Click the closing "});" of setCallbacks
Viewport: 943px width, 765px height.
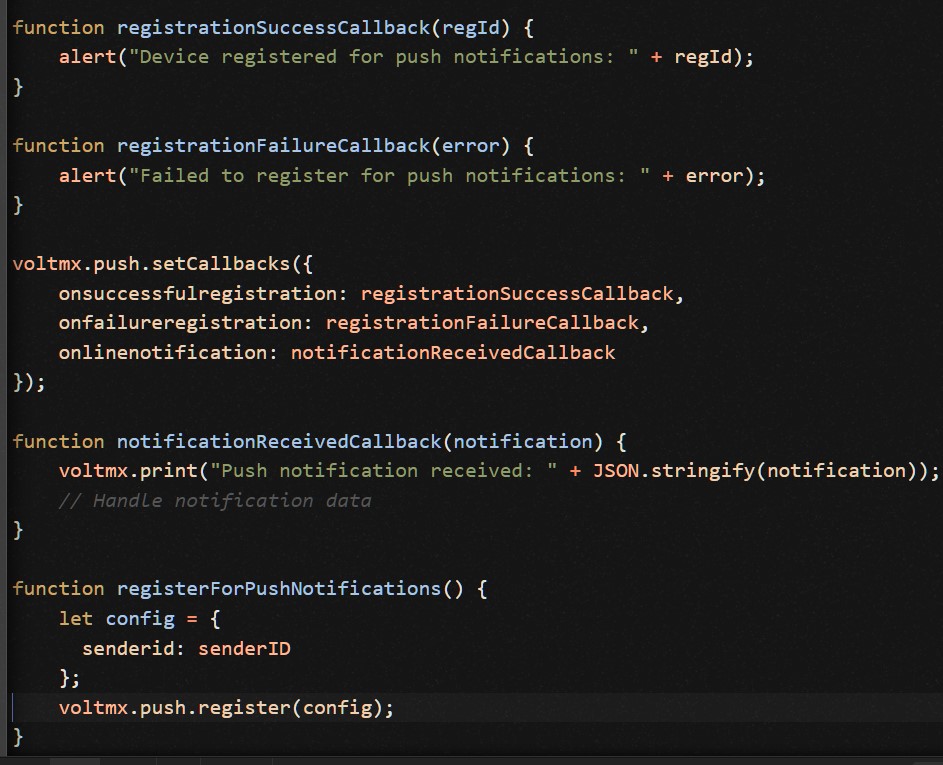tap(29, 382)
